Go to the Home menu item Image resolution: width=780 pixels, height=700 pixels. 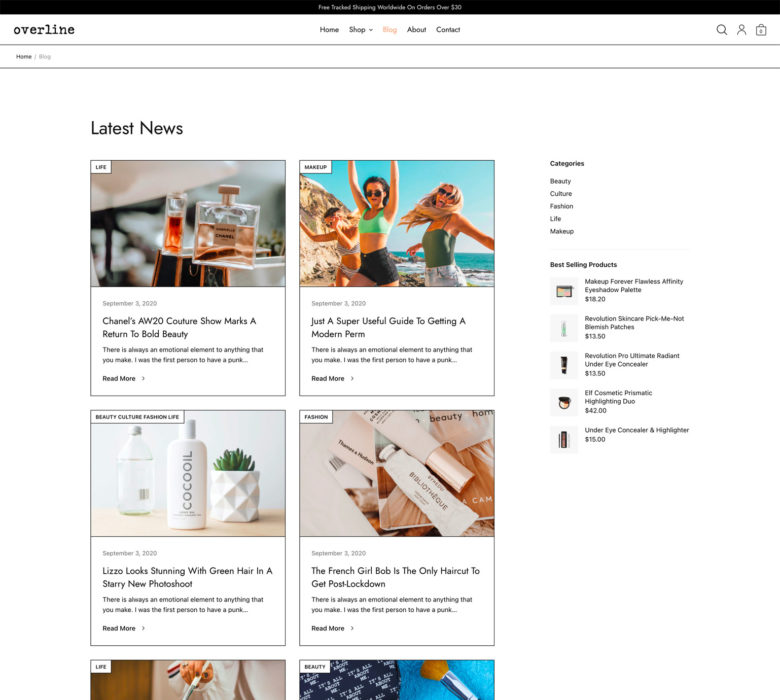(x=329, y=30)
